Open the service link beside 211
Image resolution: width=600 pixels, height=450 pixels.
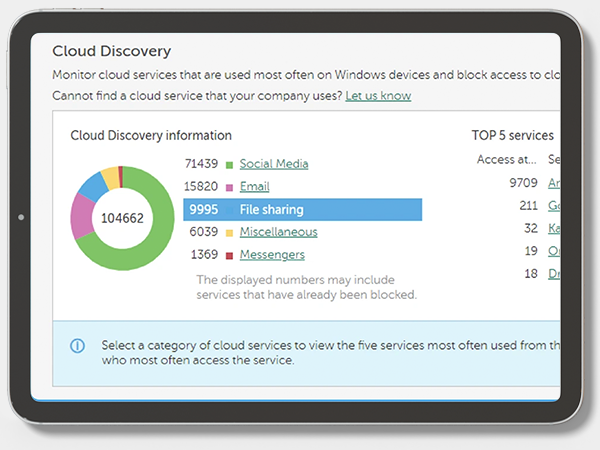(554, 205)
